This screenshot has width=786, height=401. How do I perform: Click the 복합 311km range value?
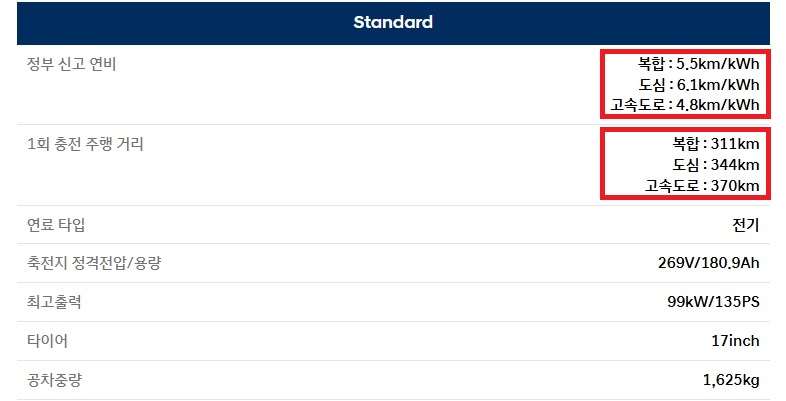[716, 144]
